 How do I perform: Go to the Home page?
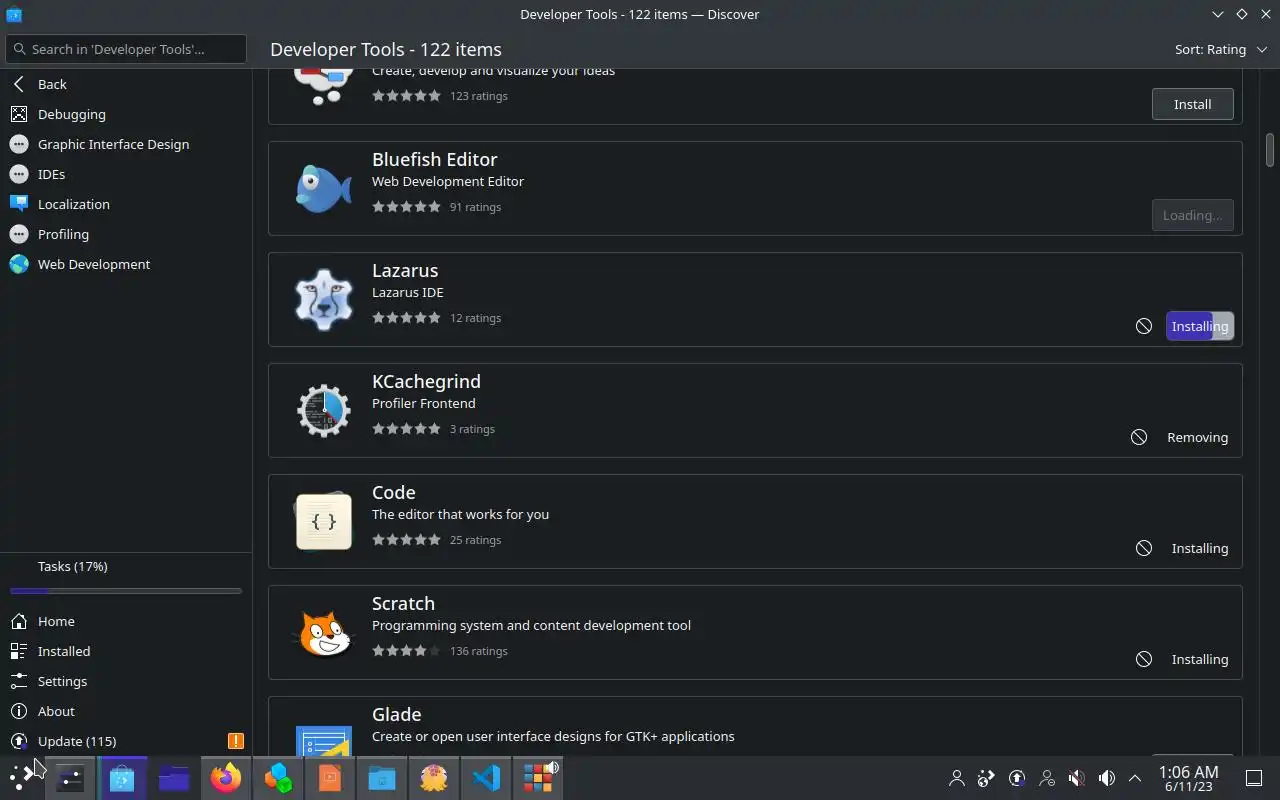pos(126,621)
